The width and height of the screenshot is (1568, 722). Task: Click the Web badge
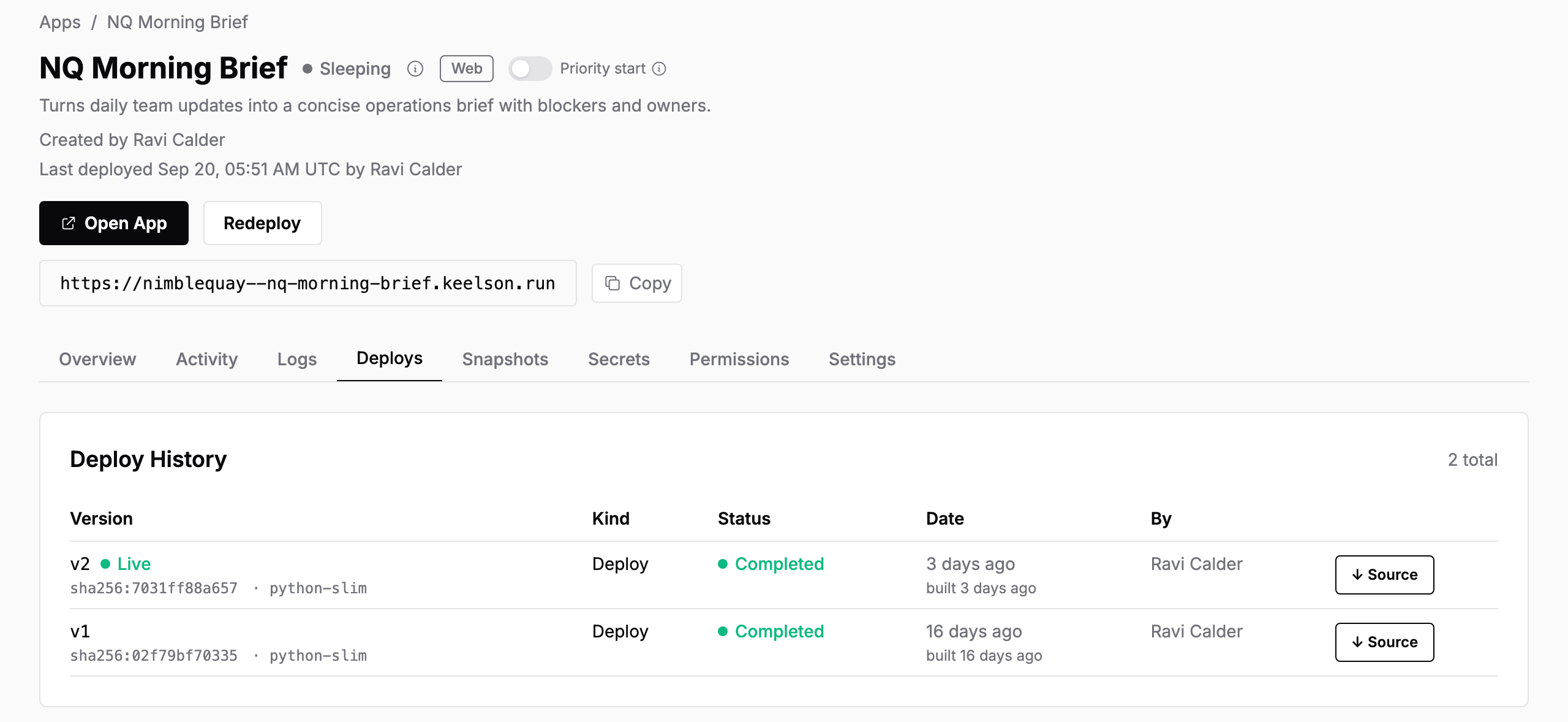tap(466, 69)
